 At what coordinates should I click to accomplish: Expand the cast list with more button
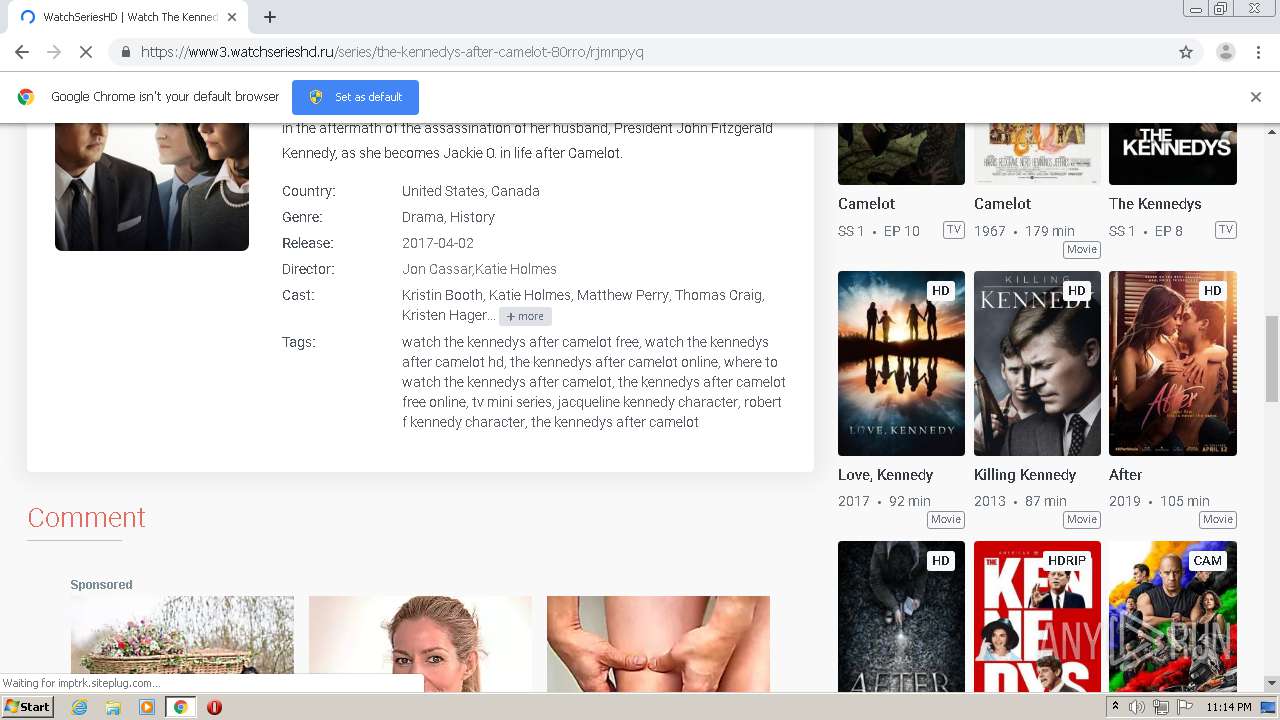click(525, 316)
